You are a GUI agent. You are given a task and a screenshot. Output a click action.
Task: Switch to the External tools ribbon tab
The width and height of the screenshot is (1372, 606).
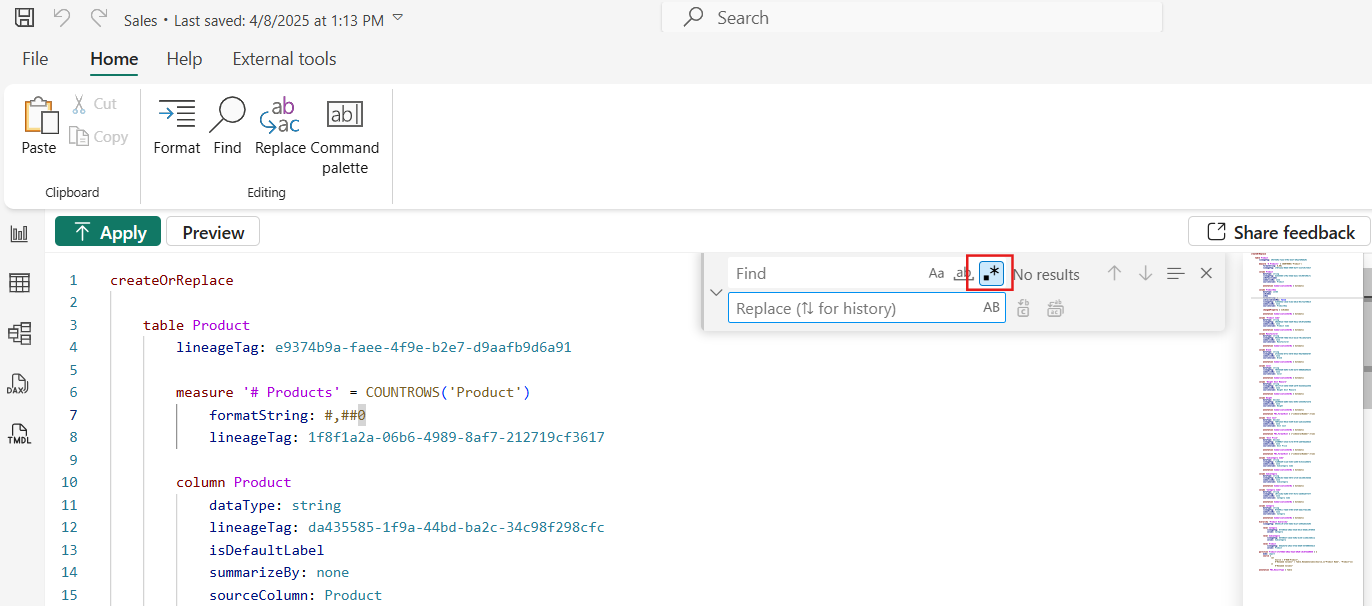pyautogui.click(x=284, y=58)
